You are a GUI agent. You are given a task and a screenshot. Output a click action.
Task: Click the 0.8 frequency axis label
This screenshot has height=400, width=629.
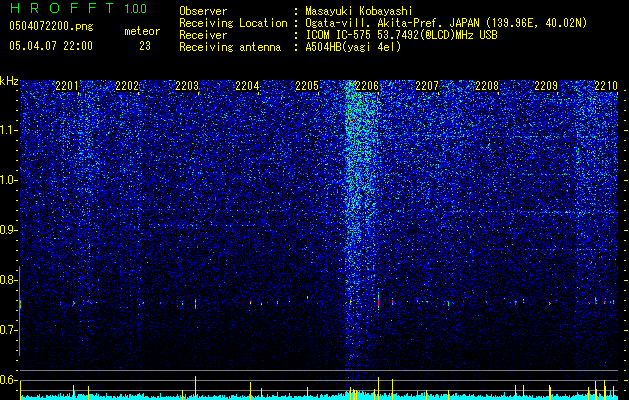tap(8, 280)
